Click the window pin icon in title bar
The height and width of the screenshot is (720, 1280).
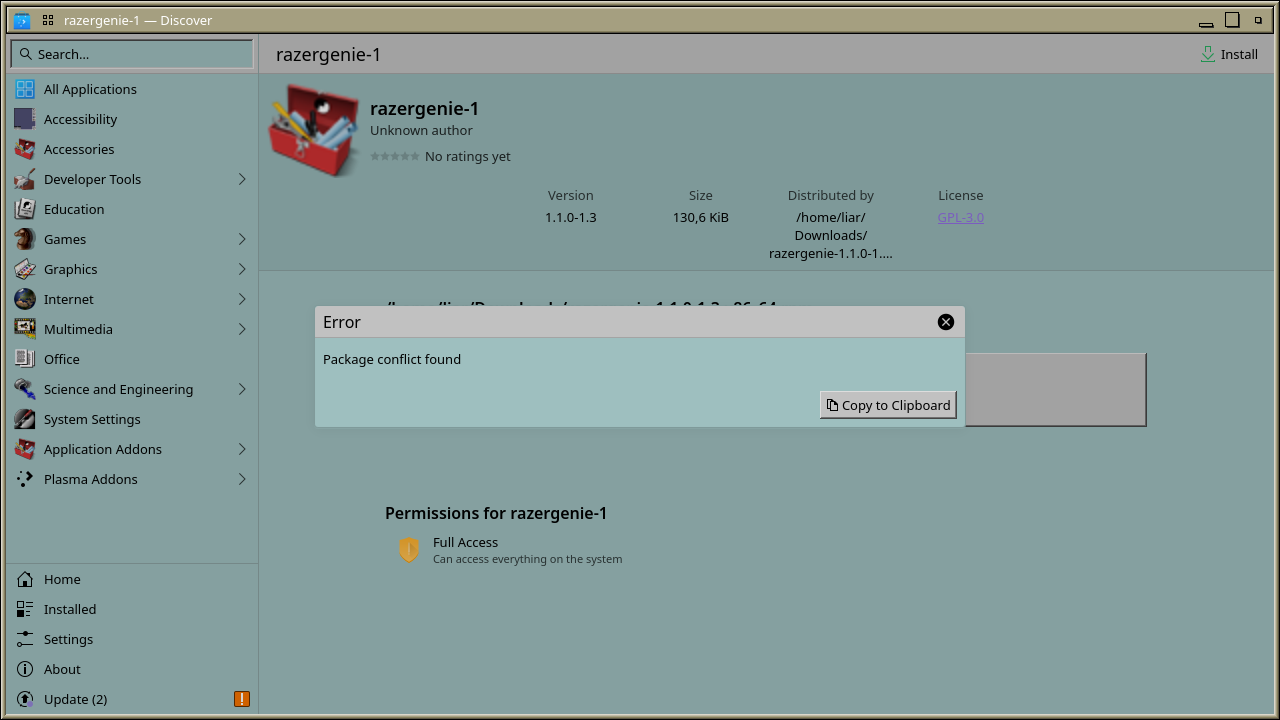(48, 20)
